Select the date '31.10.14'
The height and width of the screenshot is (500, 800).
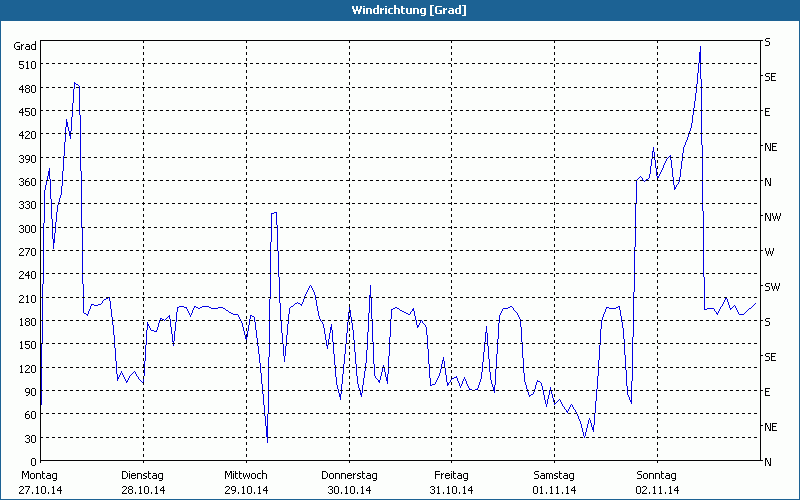tap(452, 490)
